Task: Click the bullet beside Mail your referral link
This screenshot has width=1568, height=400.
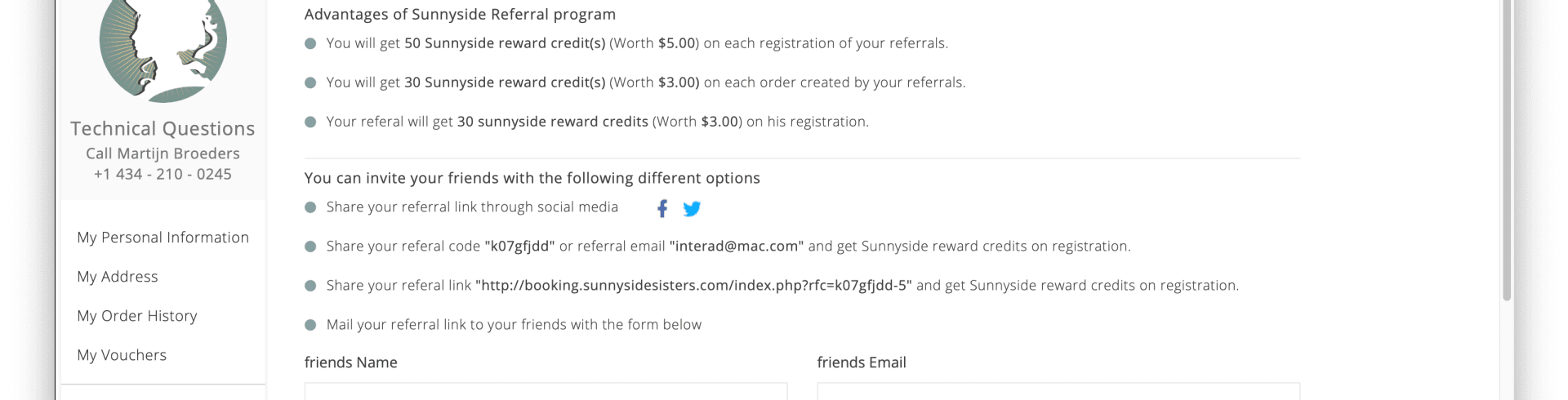Action: [x=310, y=325]
